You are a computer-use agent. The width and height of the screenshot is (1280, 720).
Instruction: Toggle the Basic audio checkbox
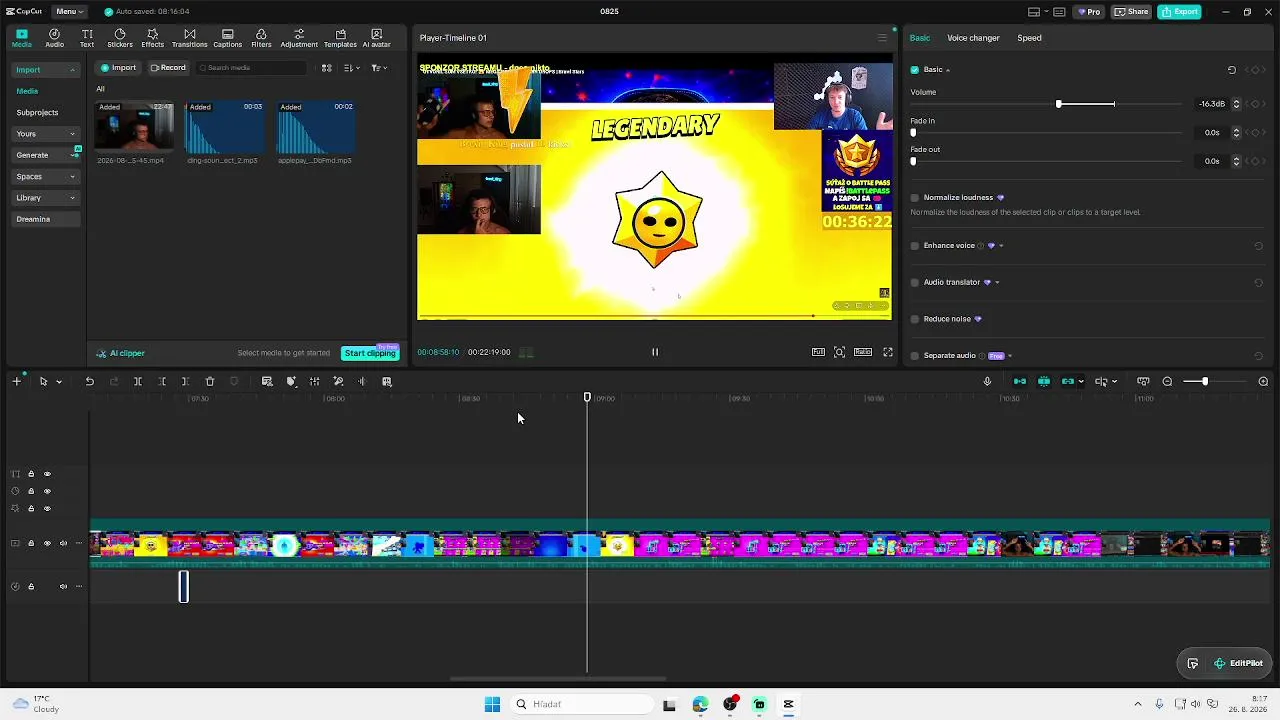coord(914,70)
